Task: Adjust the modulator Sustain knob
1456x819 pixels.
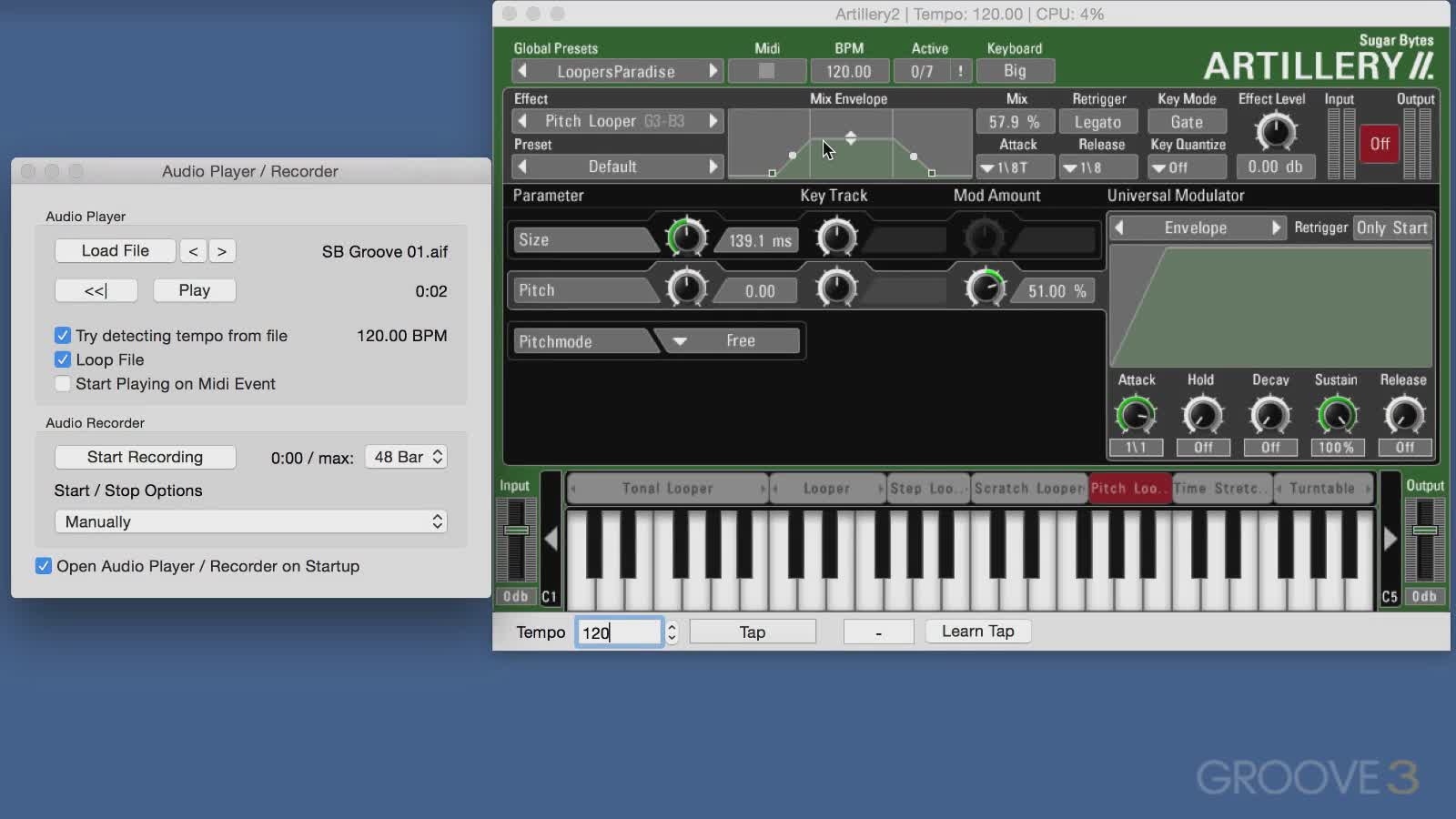Action: 1337,416
